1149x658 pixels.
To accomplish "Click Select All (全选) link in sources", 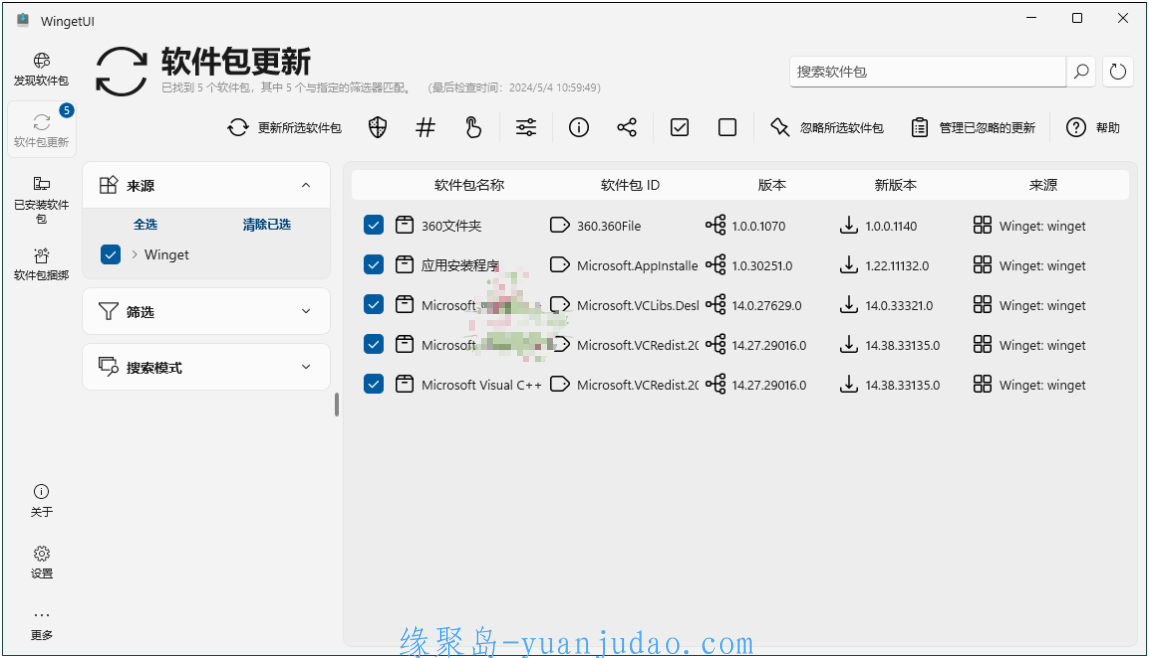I will coord(145,224).
